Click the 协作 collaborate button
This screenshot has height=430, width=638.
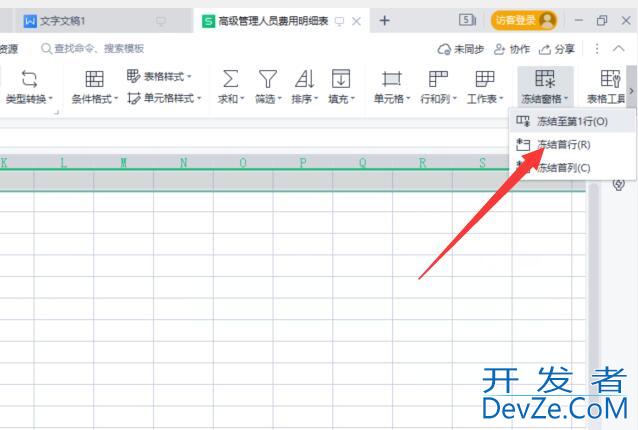pyautogui.click(x=512, y=49)
